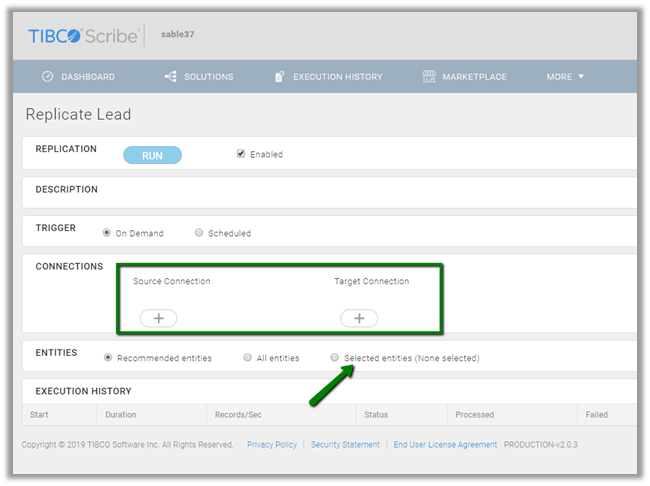Uncheck the Enabled checkbox

point(240,154)
